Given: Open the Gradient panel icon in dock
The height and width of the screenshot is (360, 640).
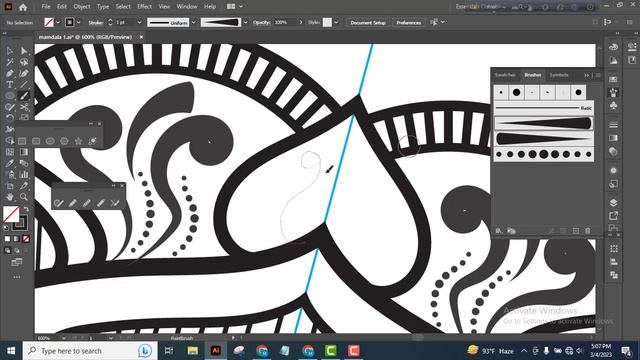Looking at the screenshot, I should click(613, 138).
